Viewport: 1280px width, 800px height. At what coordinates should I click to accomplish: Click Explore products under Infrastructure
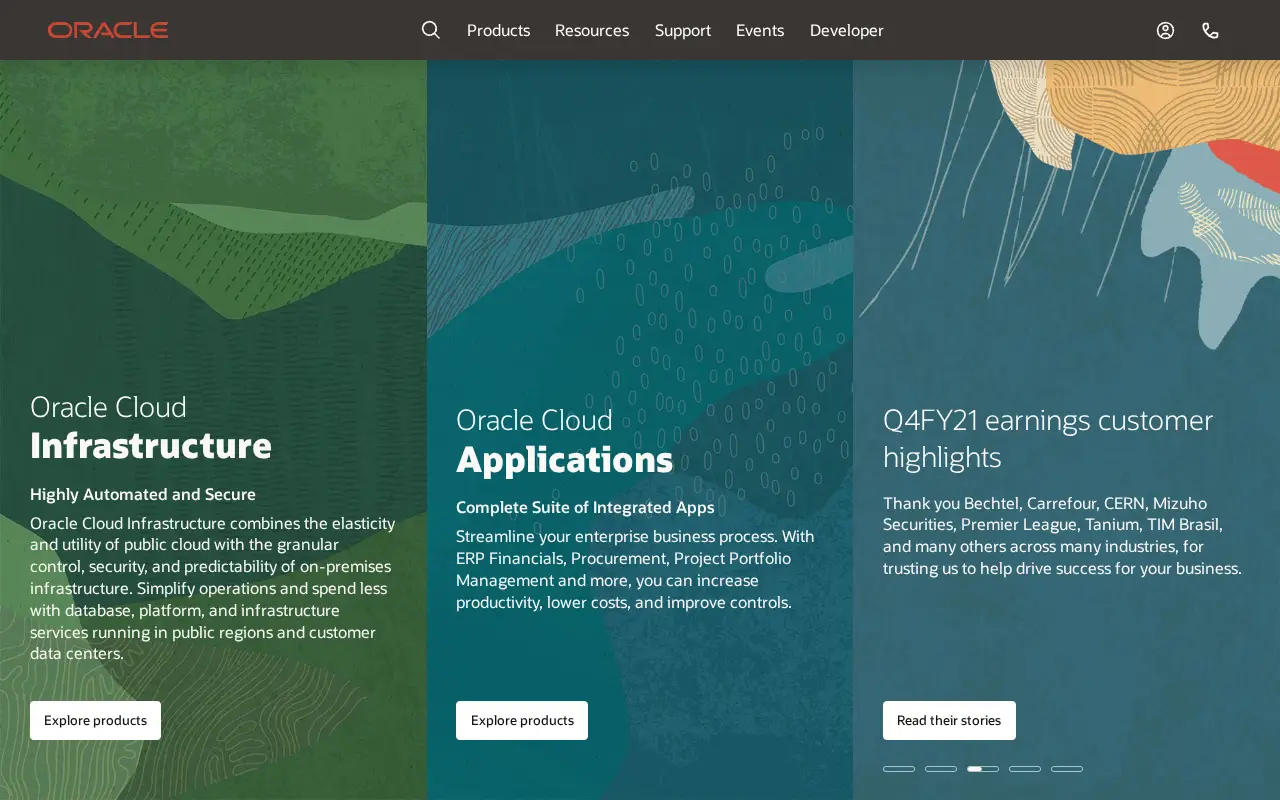(95, 720)
